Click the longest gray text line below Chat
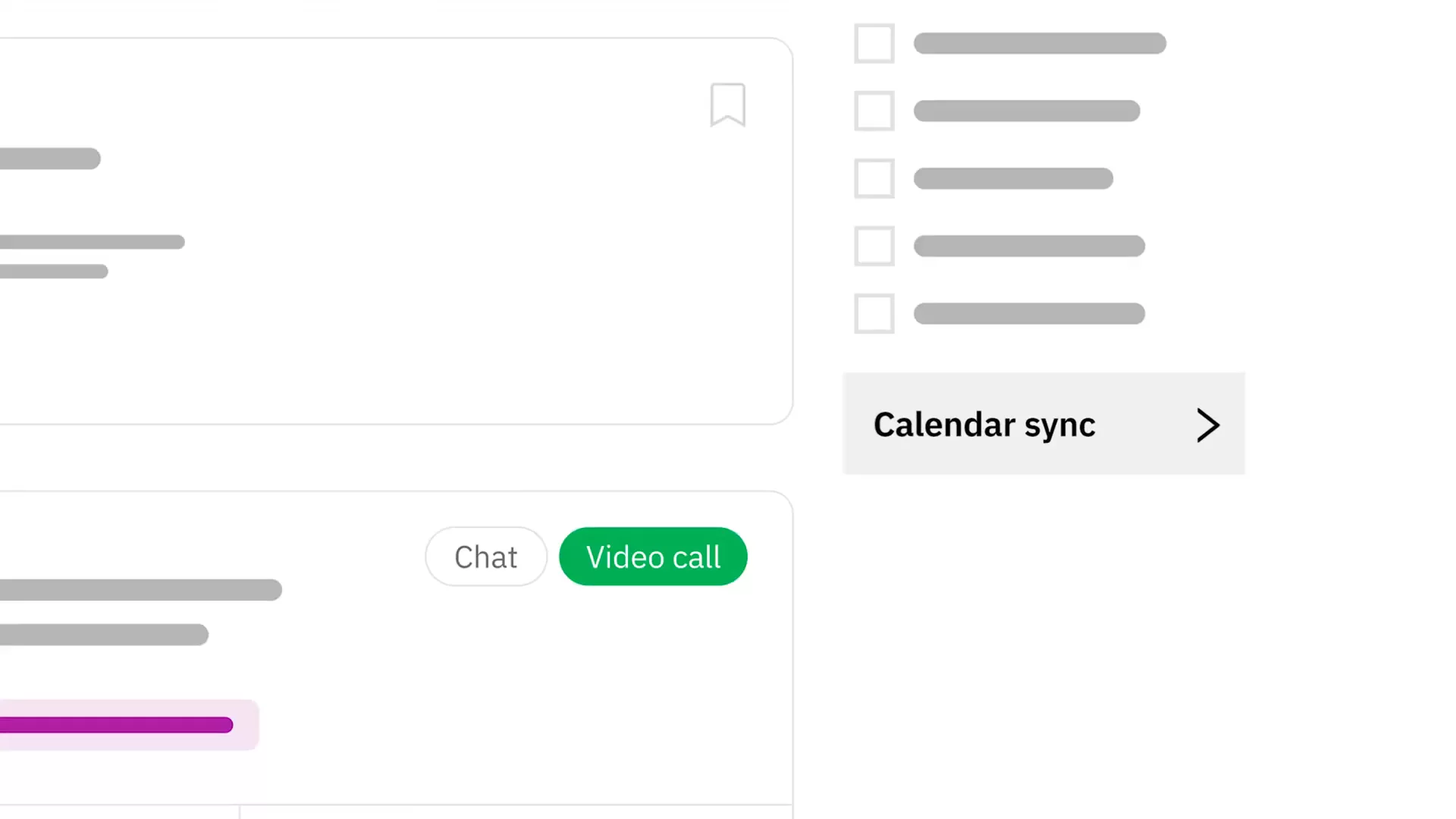The height and width of the screenshot is (819, 1456). (140, 590)
